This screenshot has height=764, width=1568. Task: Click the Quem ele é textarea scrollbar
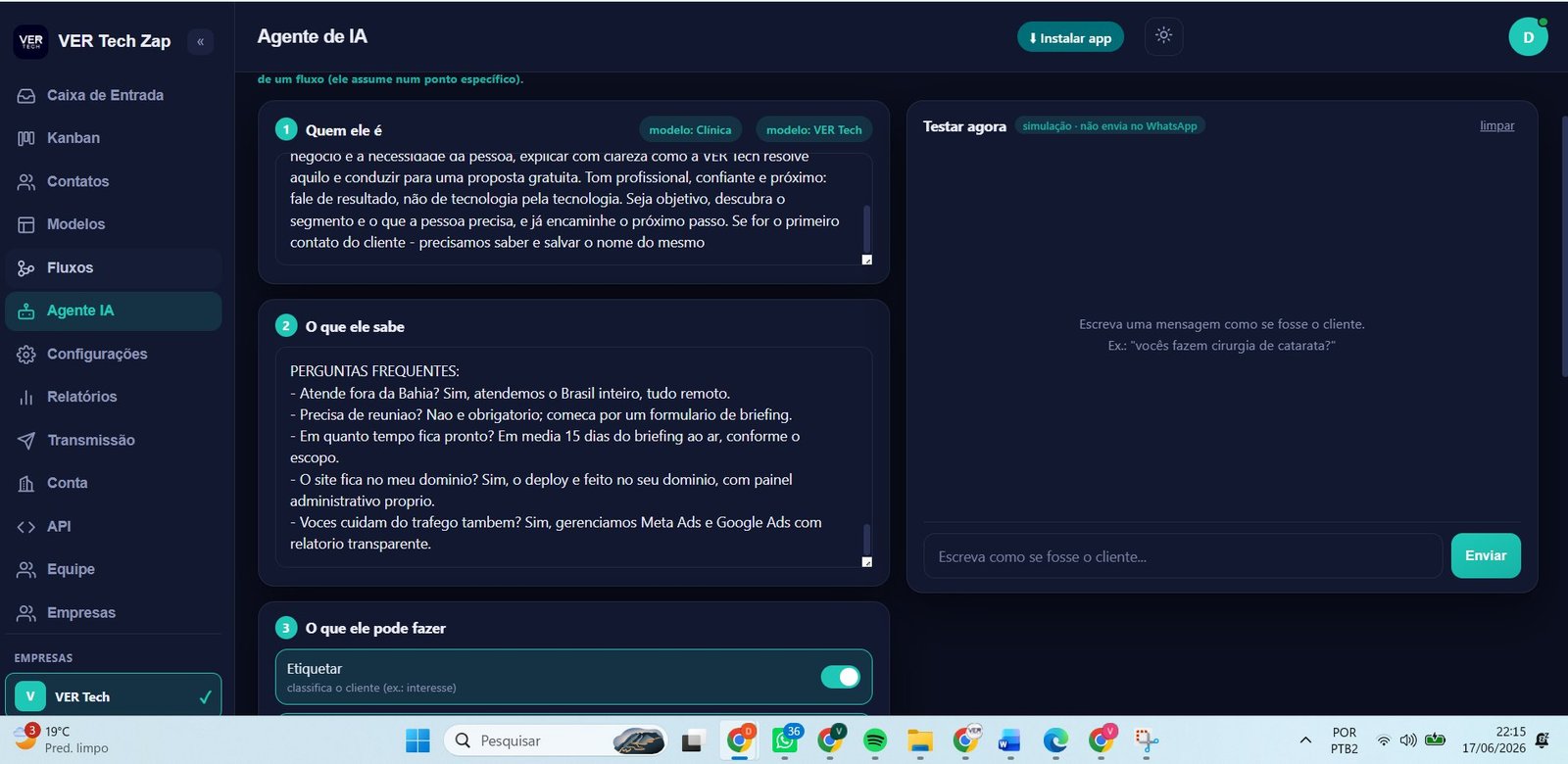866,228
